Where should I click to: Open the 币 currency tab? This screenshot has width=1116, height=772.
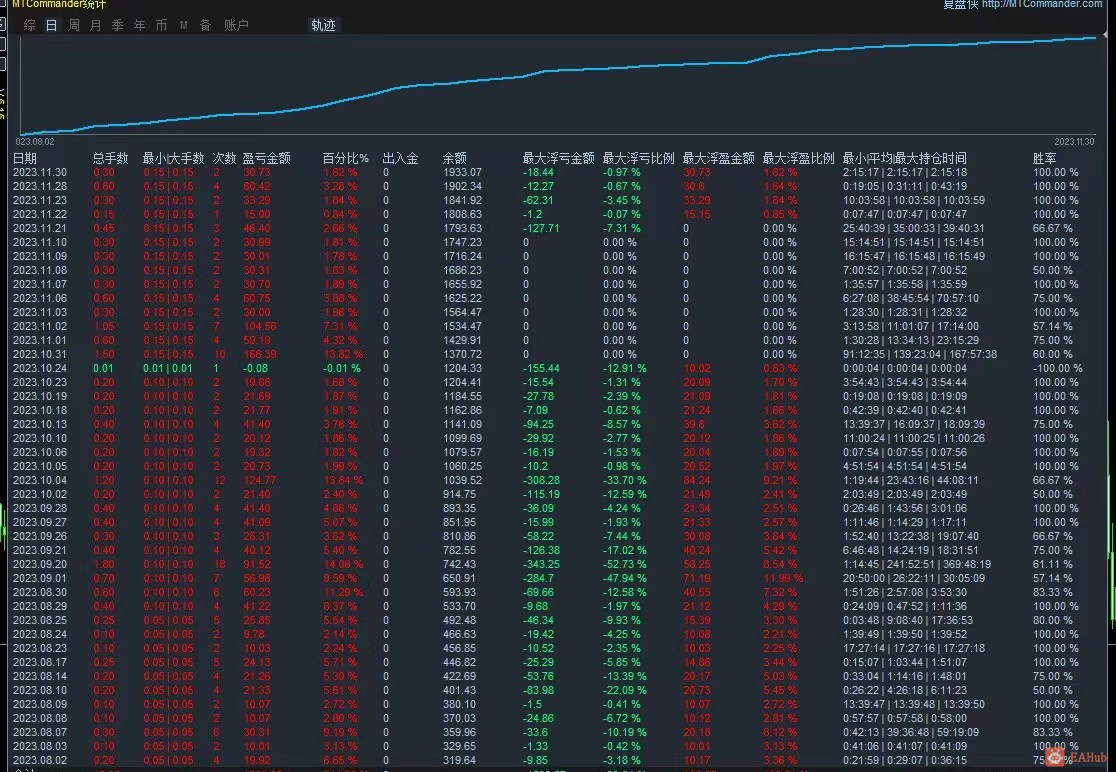162,26
